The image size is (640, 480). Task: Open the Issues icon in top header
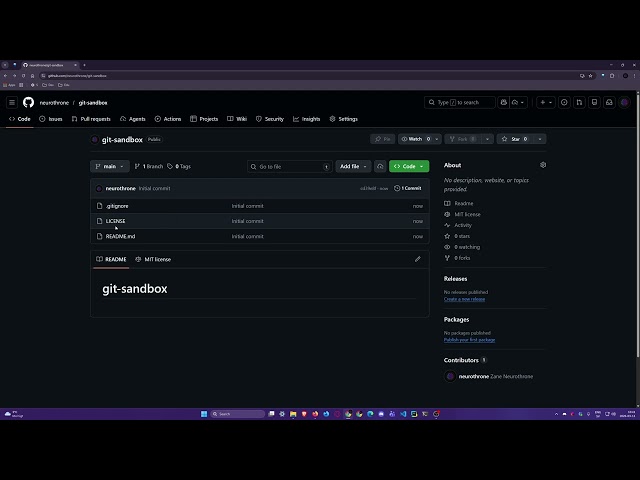pyautogui.click(x=564, y=102)
